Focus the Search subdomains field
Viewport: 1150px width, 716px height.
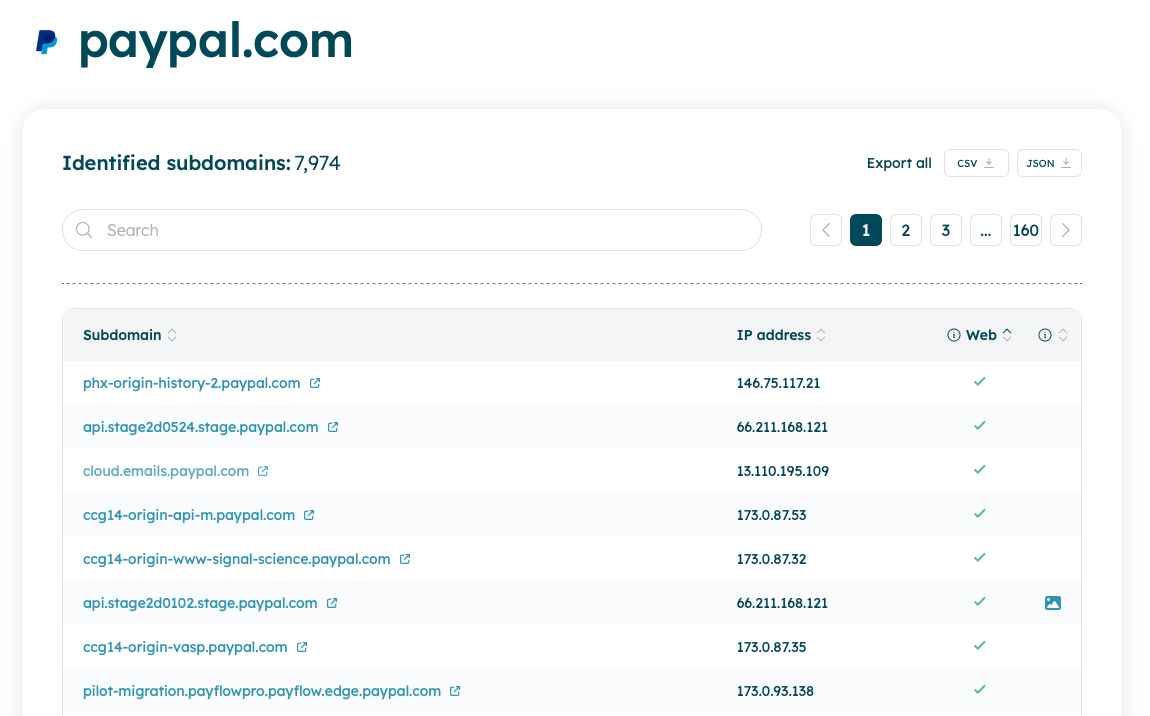(412, 230)
